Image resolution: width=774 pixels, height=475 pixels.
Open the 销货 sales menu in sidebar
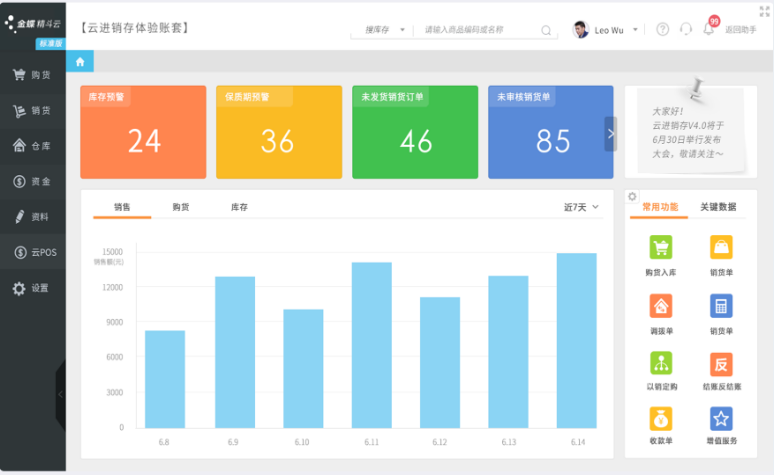point(33,111)
